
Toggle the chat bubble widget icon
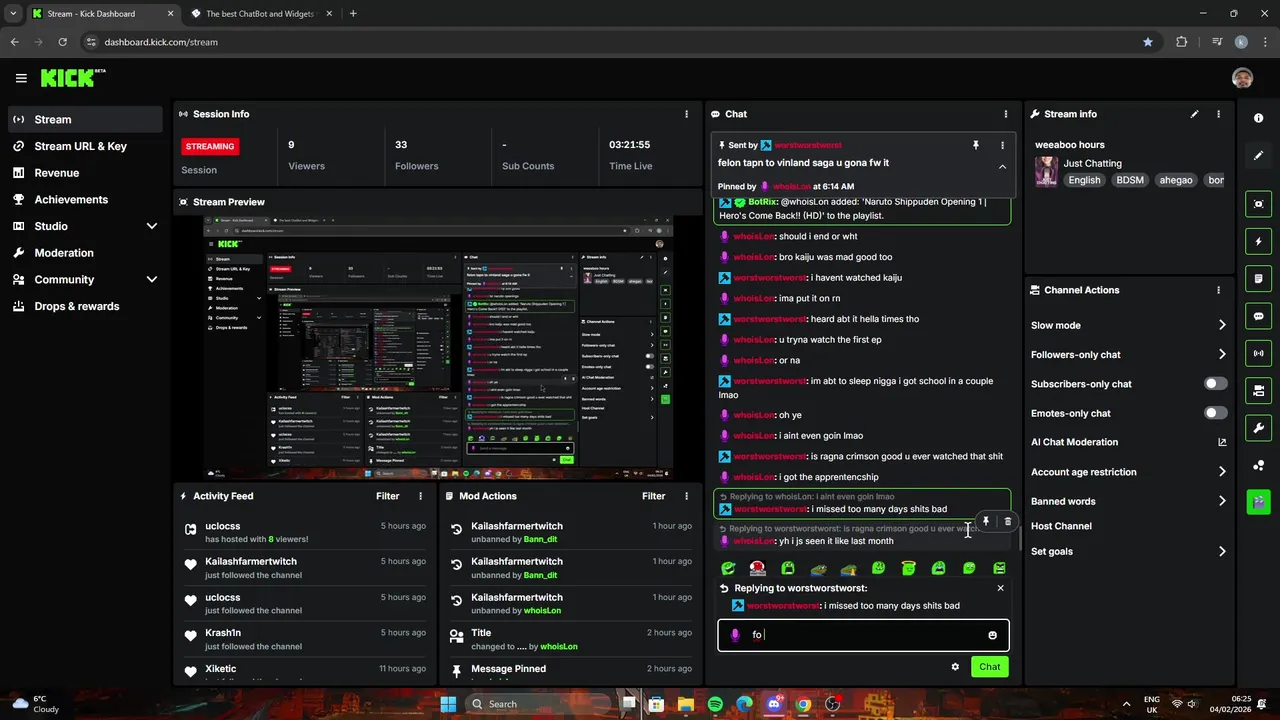click(1258, 316)
